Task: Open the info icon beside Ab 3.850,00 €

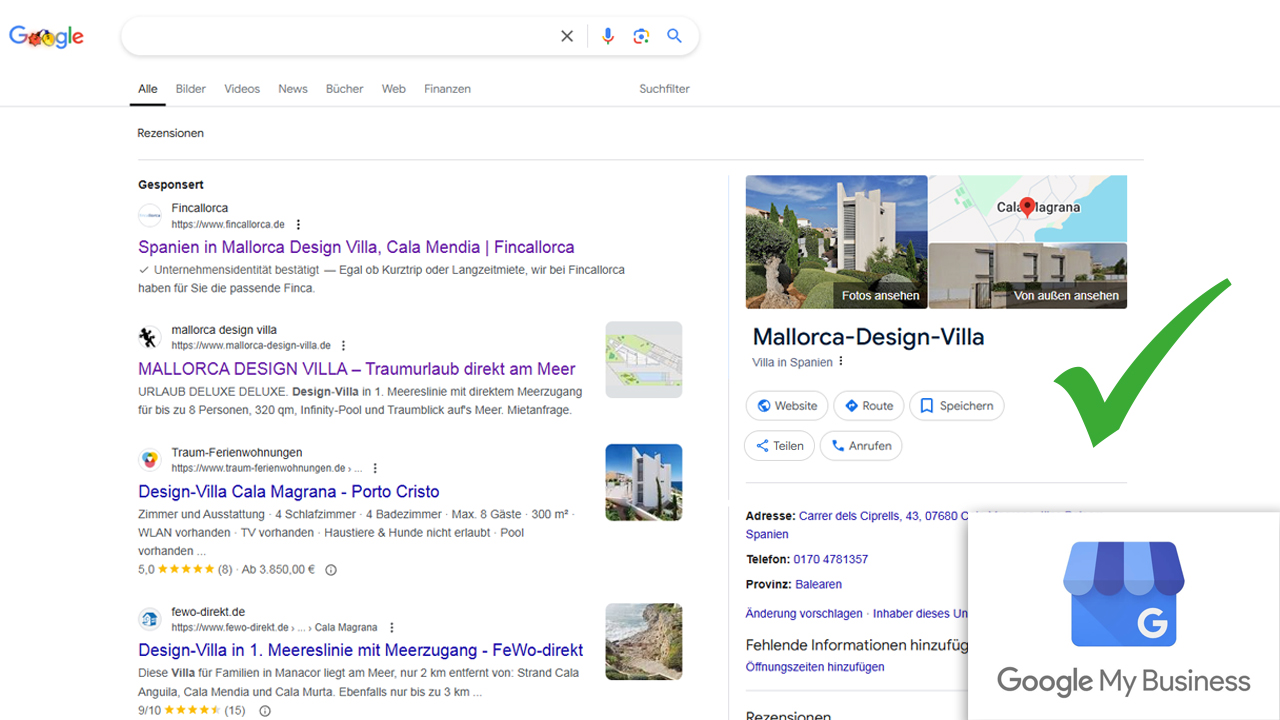Action: click(x=331, y=570)
